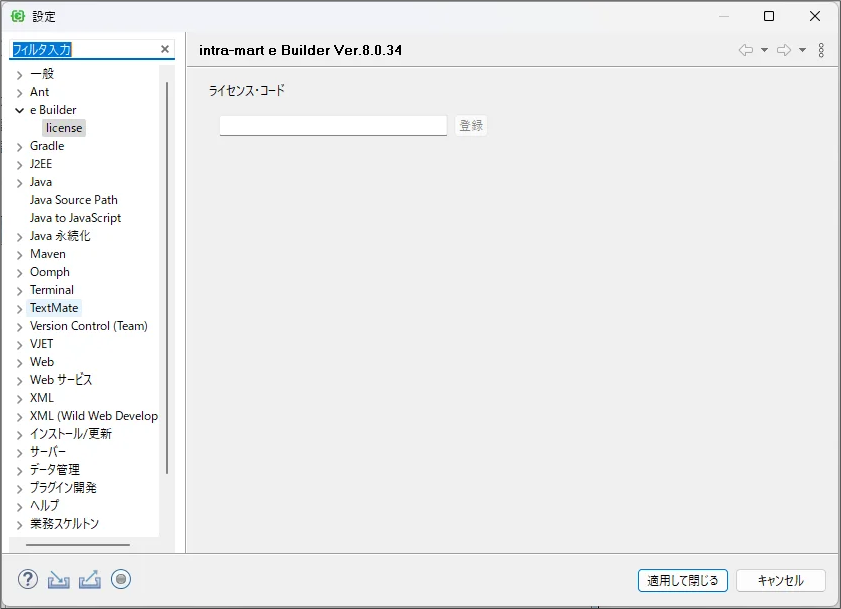Click the tree vertical scrollbar

(167, 278)
